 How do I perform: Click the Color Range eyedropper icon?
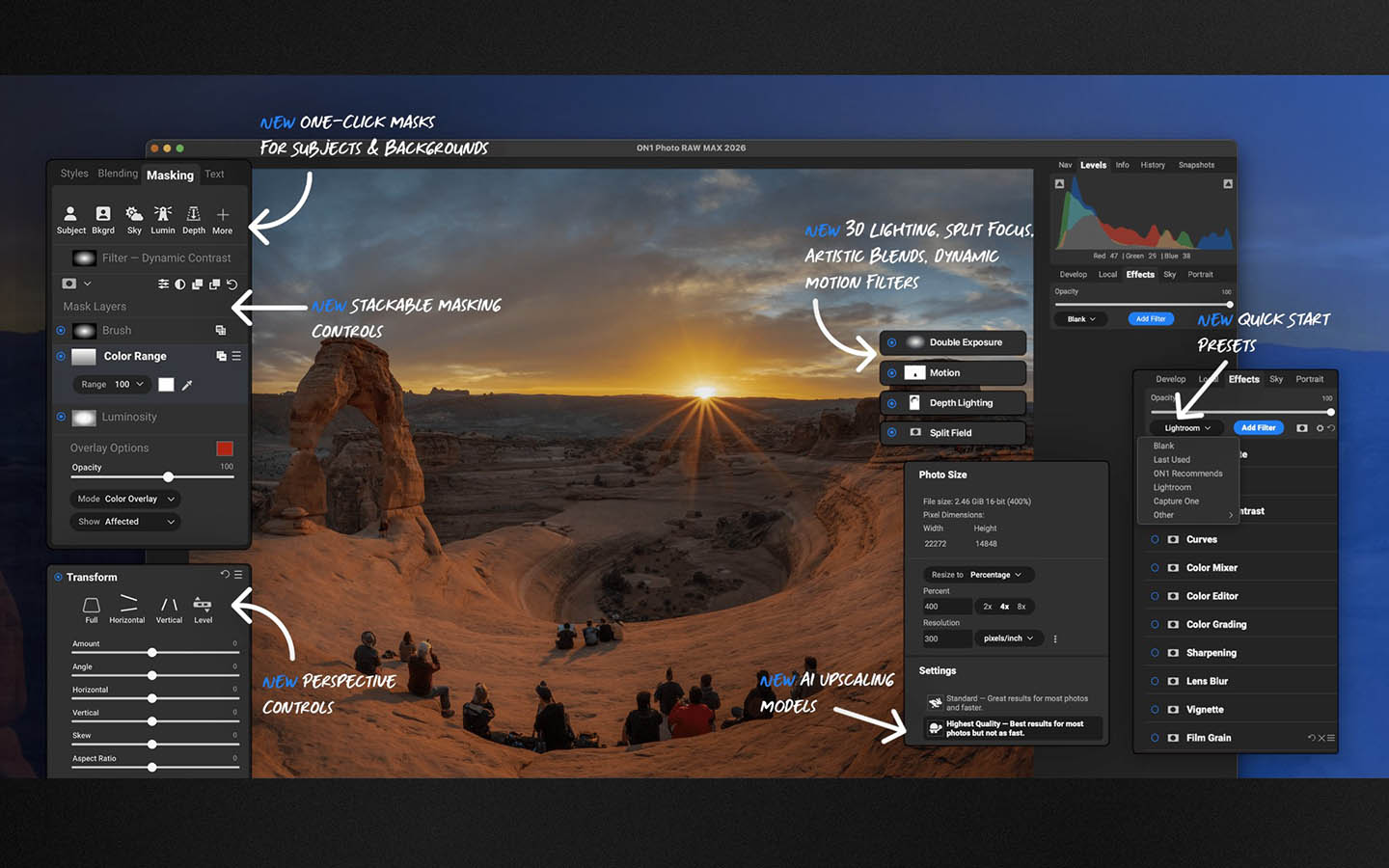click(x=187, y=385)
